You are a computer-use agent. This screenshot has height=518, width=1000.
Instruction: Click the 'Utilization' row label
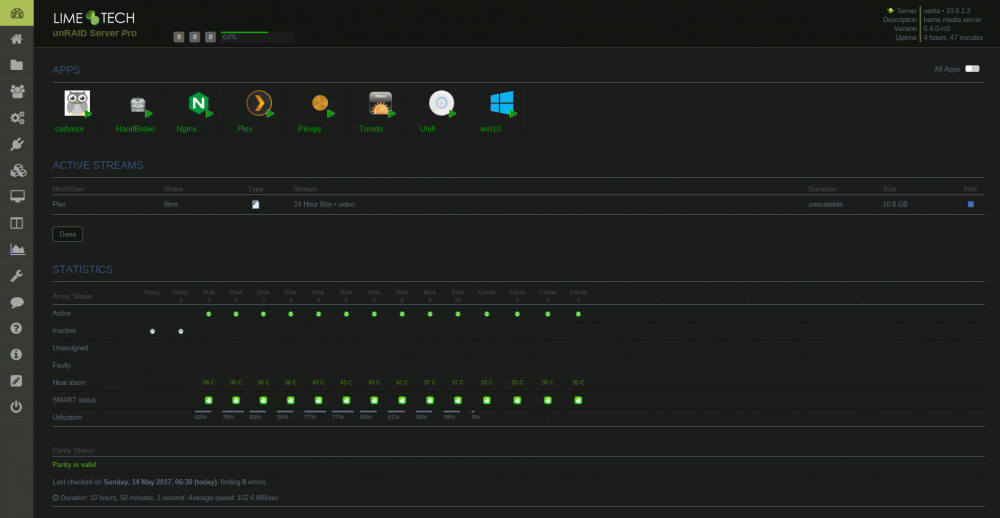click(x=67, y=417)
